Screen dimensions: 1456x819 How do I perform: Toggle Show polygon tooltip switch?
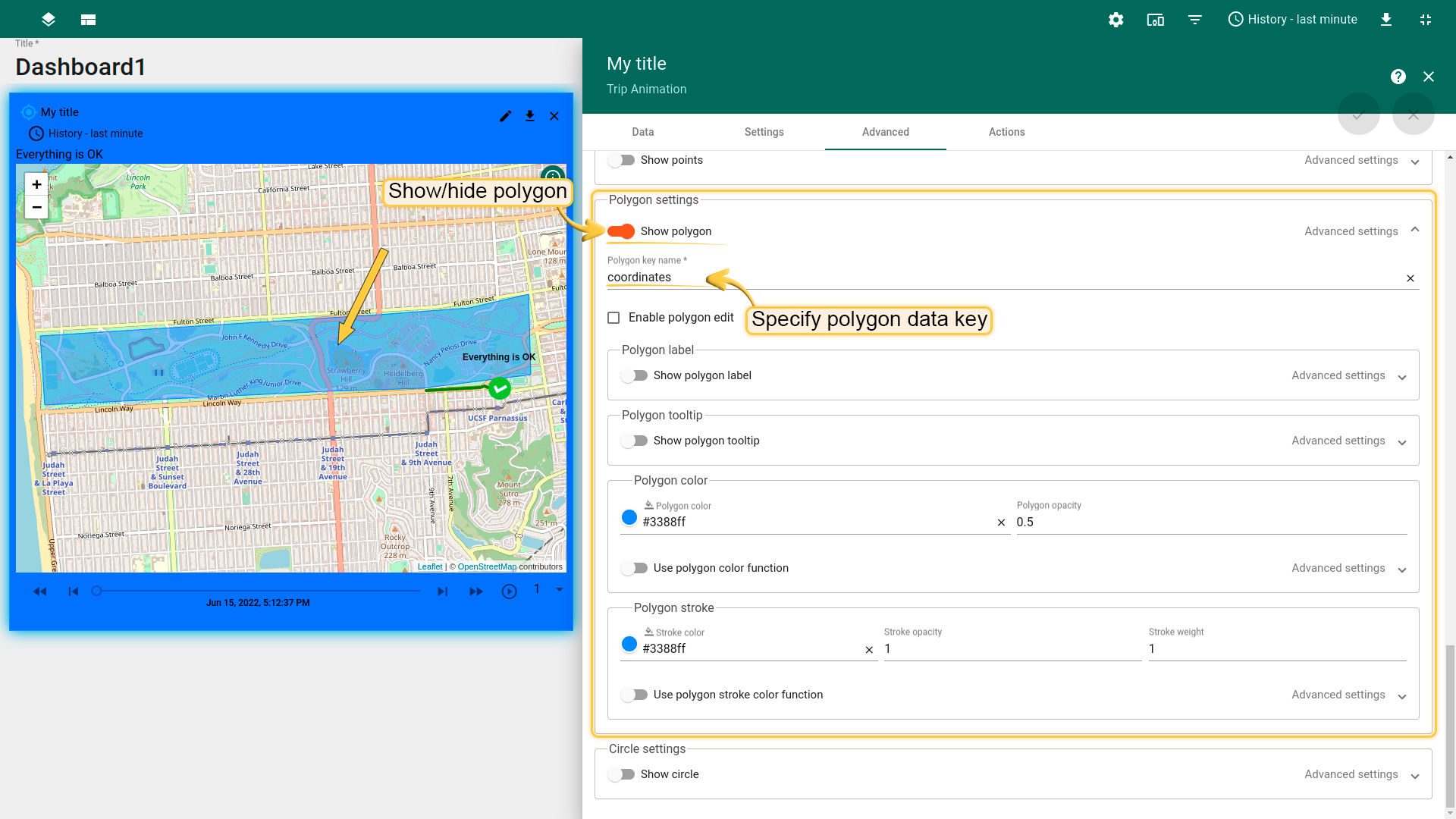click(x=634, y=441)
